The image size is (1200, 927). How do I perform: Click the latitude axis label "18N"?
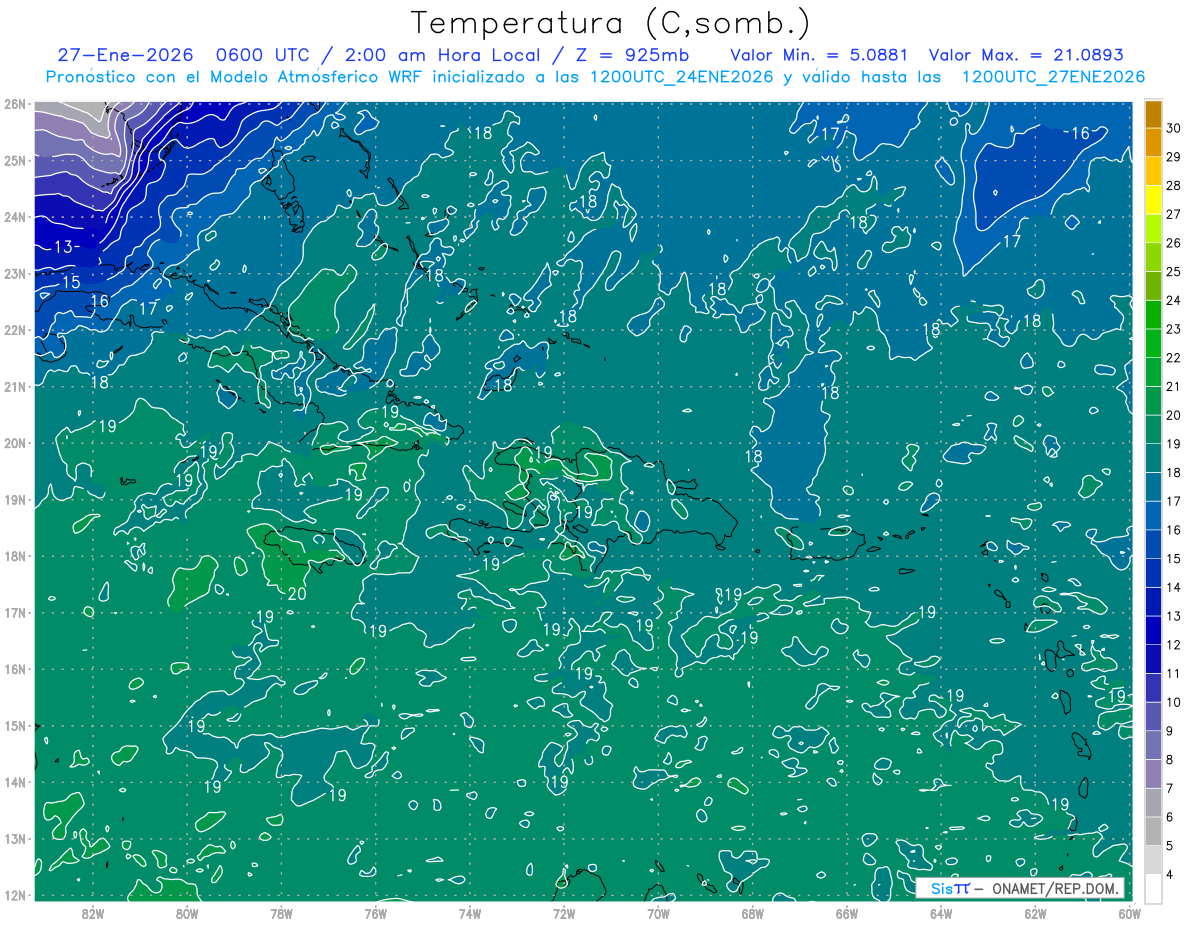pos(14,556)
